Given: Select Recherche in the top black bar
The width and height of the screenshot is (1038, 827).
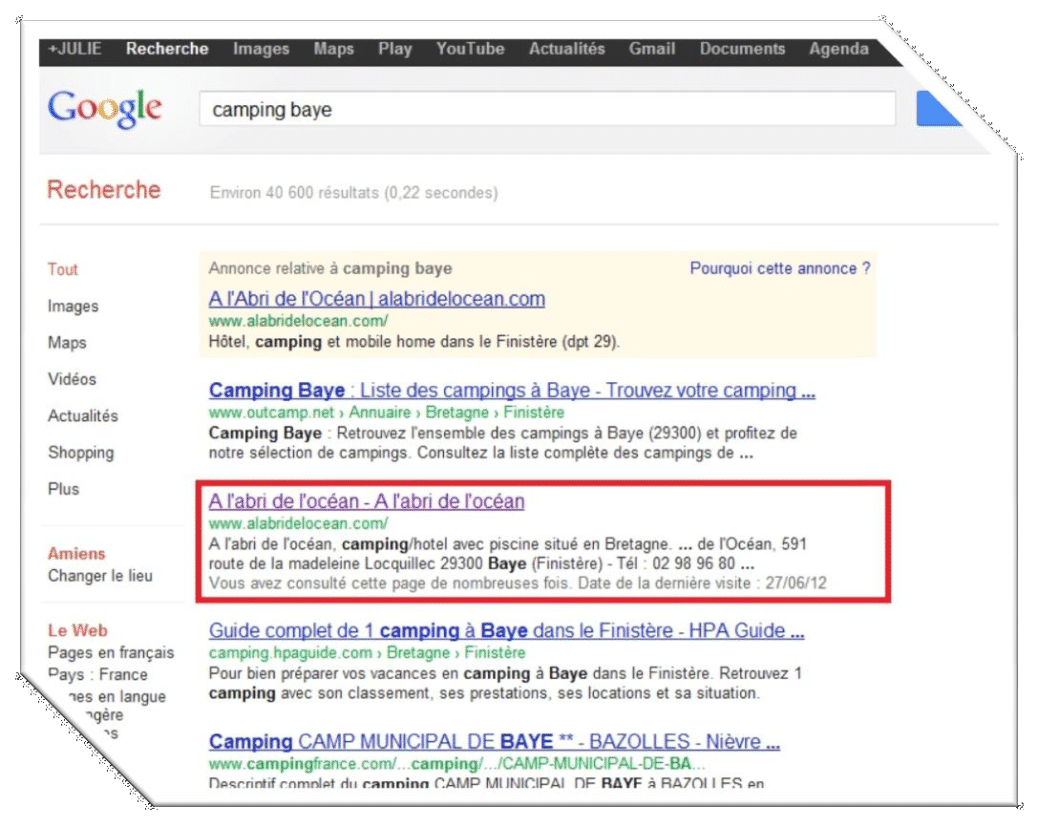Looking at the screenshot, I should point(167,49).
